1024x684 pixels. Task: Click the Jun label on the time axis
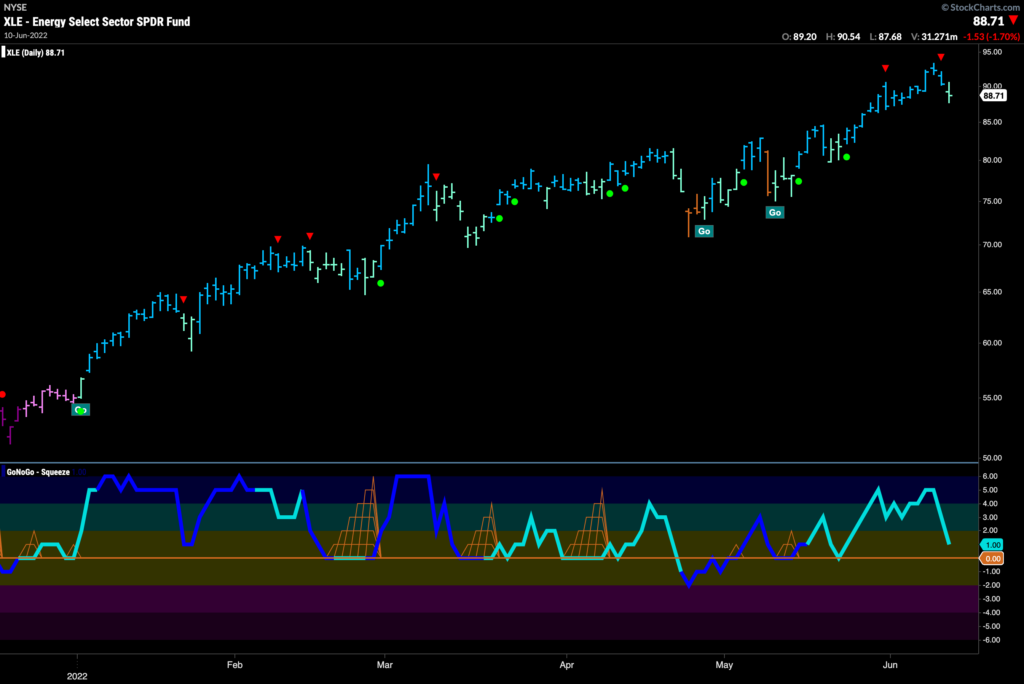click(889, 665)
